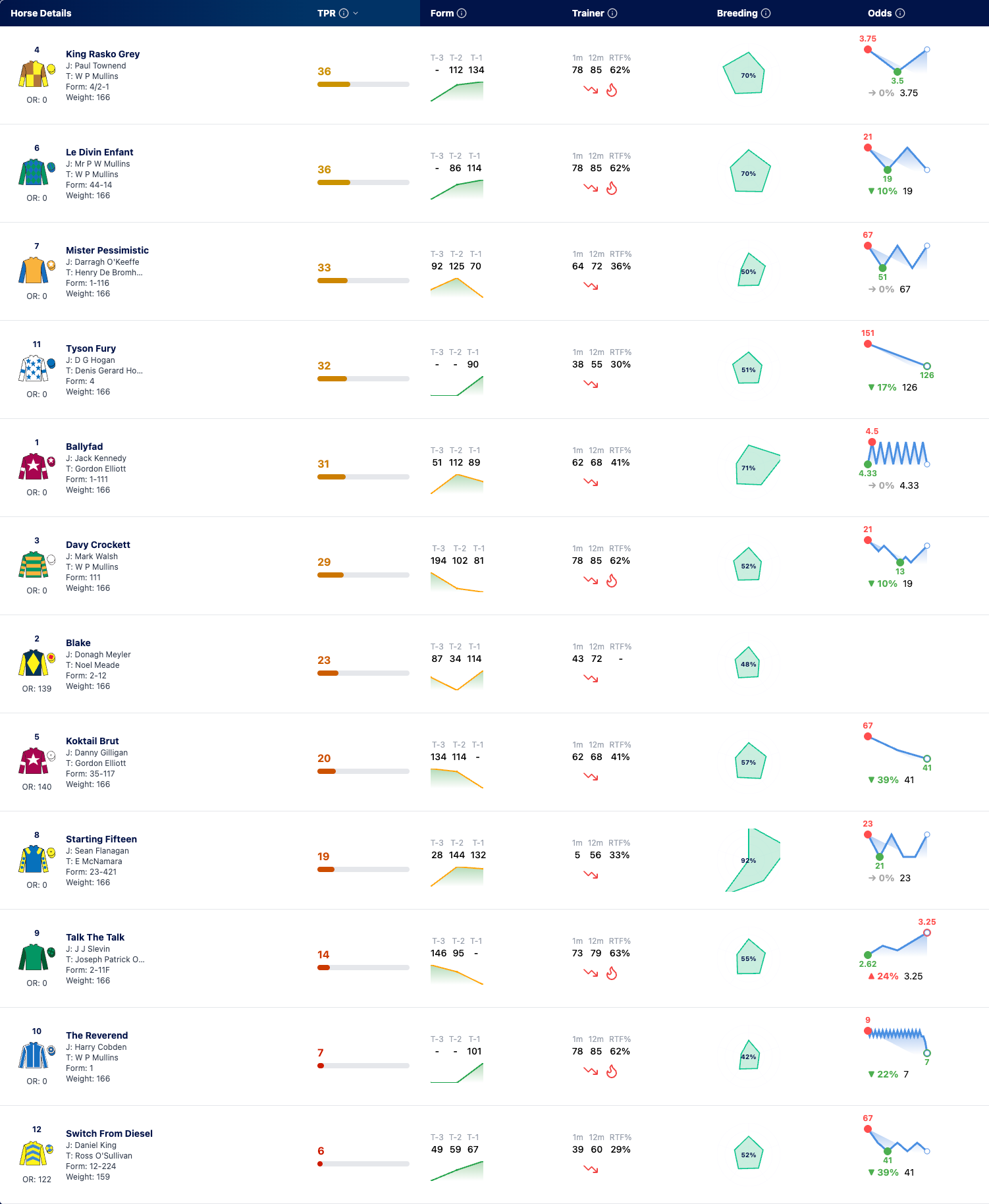Click the hot trainer flame for Talk The Talk
Screen dimensions: 989x1204
[x=612, y=973]
